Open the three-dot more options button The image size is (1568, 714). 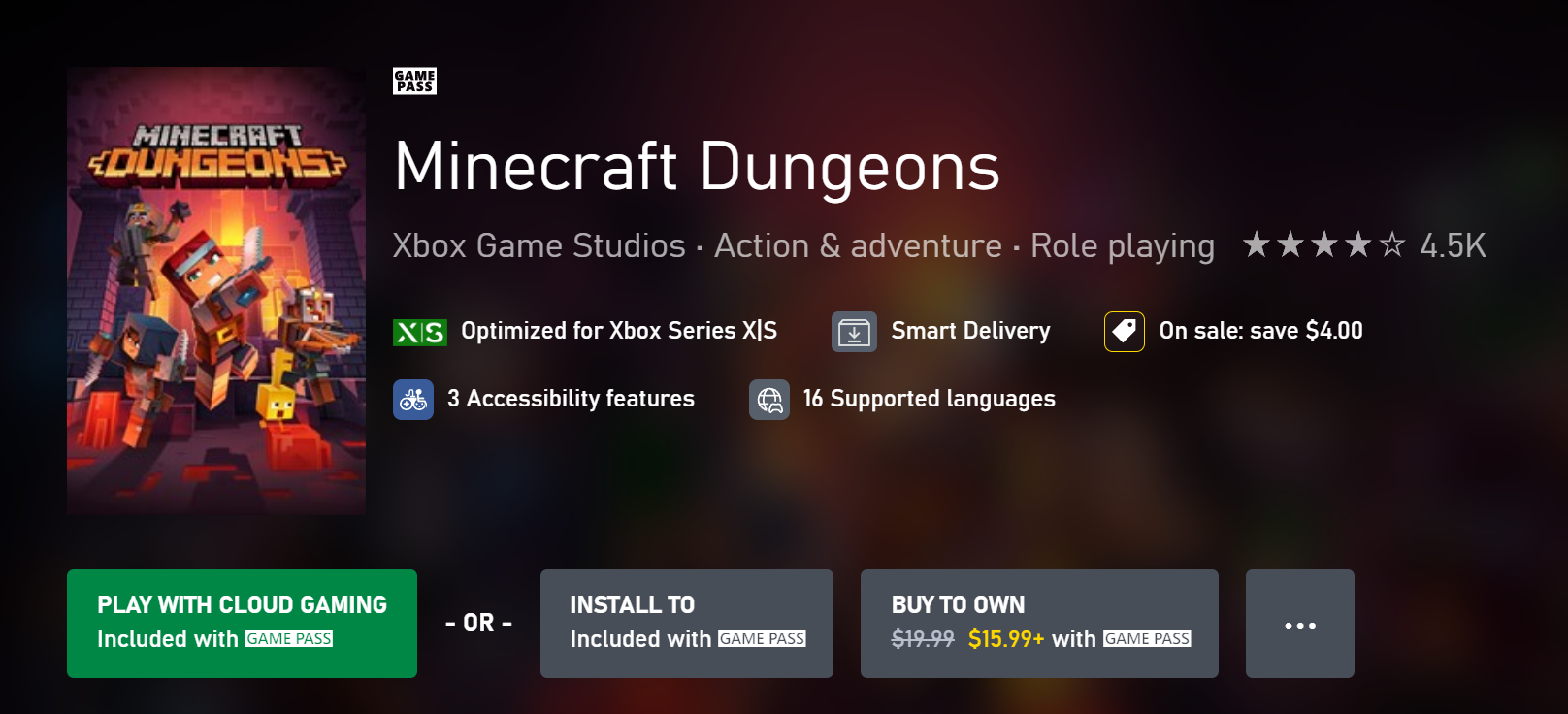pyautogui.click(x=1299, y=624)
